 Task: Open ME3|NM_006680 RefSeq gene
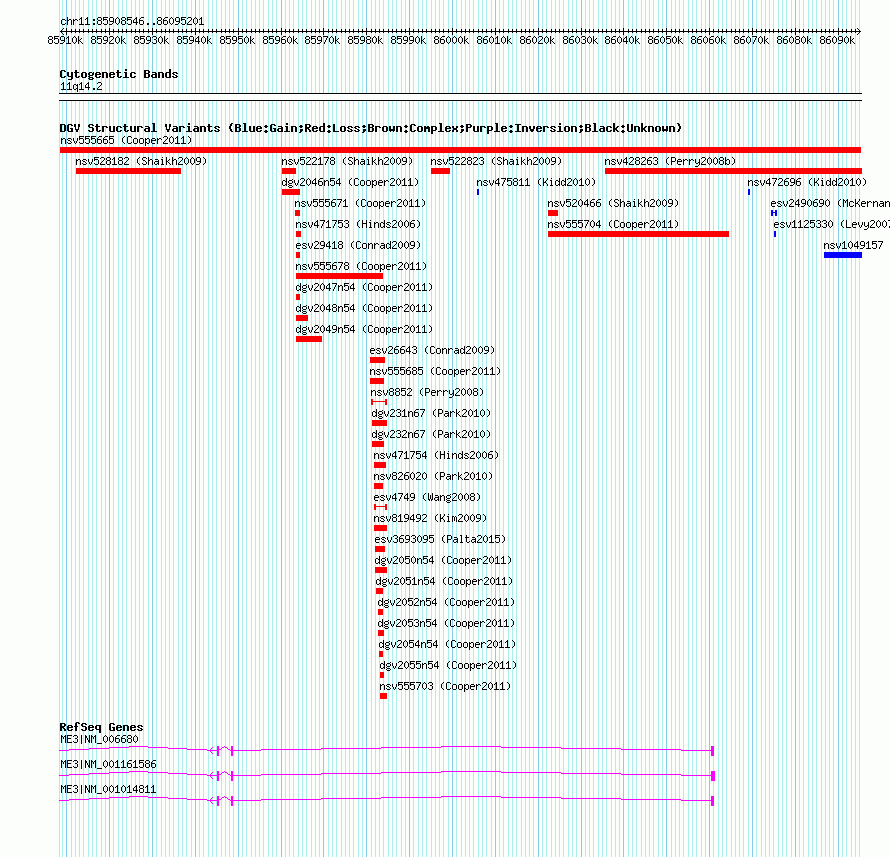click(x=99, y=739)
